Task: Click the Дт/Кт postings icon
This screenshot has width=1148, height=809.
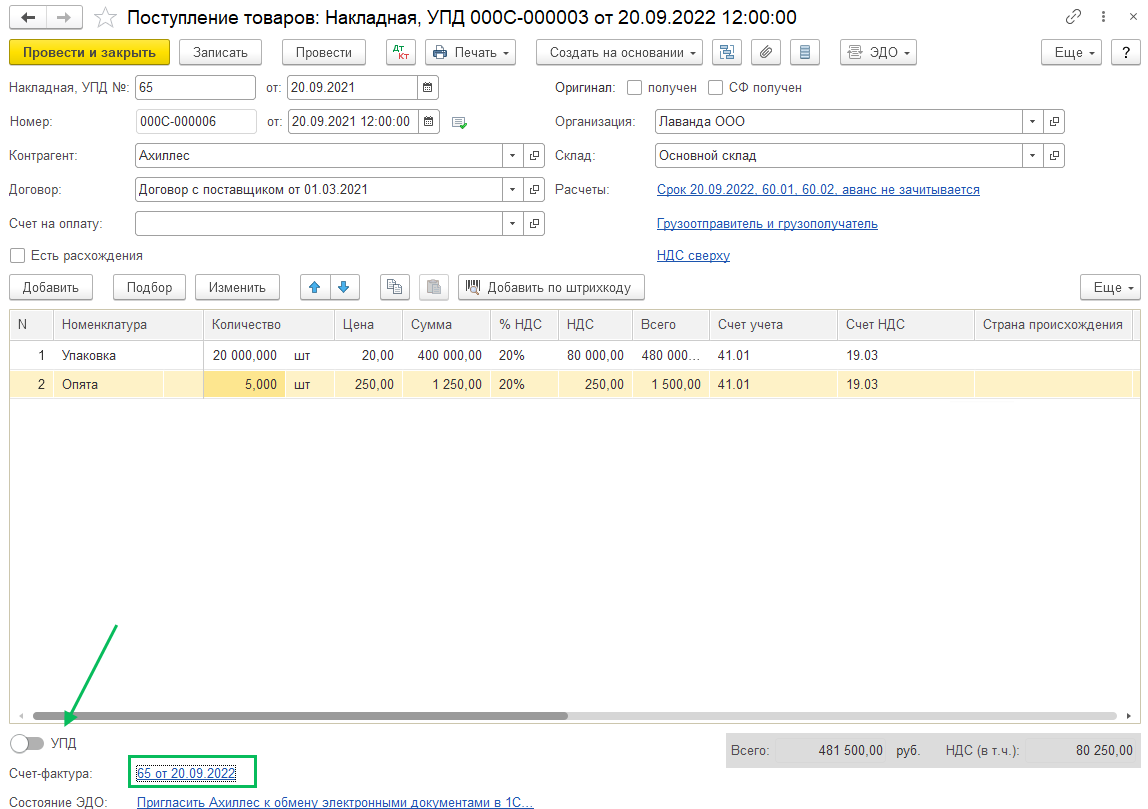Action: click(x=401, y=52)
